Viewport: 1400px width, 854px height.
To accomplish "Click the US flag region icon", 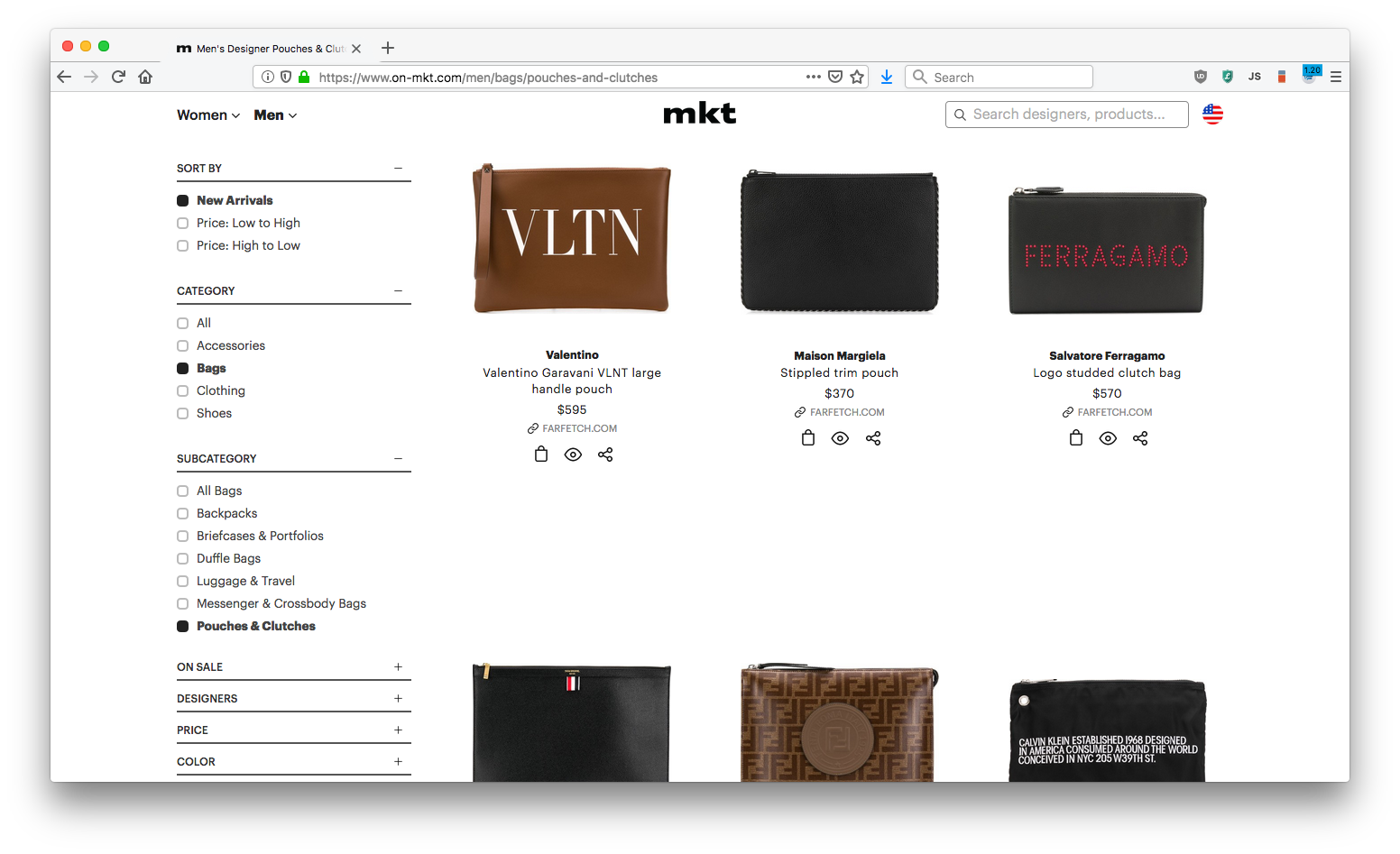I will coord(1212,115).
